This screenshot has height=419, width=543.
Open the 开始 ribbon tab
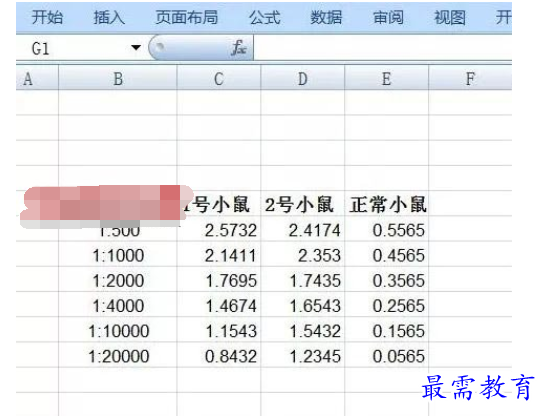(x=47, y=17)
